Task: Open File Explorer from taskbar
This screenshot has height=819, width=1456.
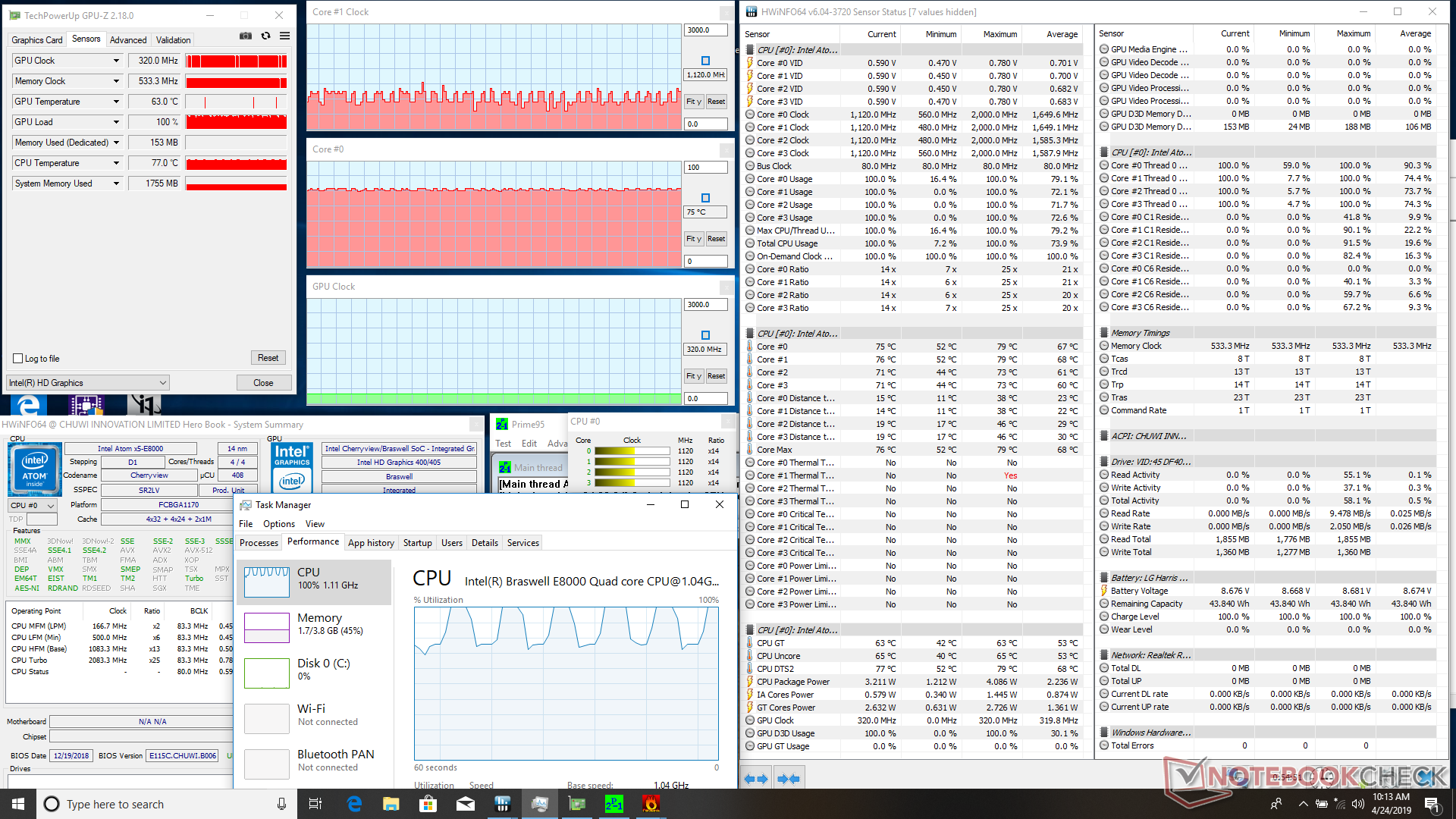Action: pos(391,804)
